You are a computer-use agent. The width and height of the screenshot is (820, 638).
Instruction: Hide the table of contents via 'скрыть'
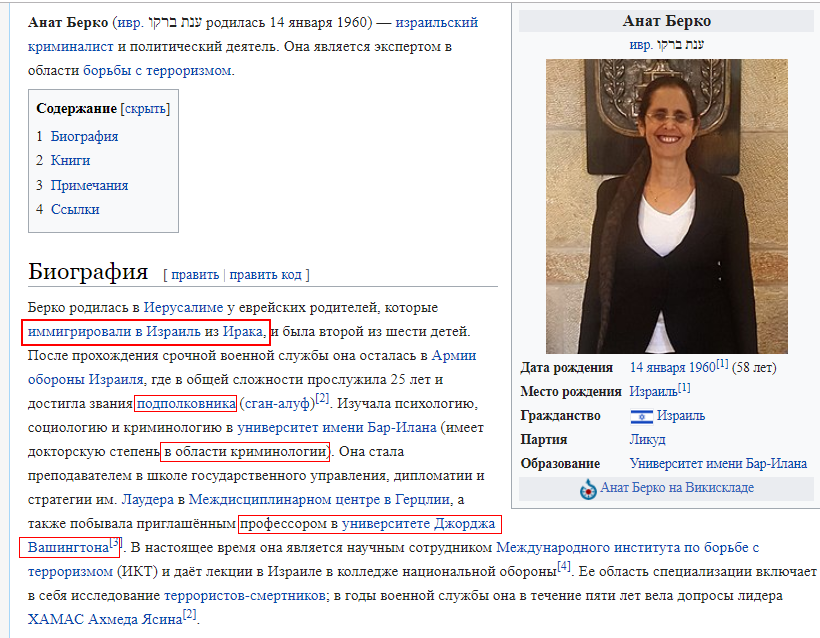point(145,109)
